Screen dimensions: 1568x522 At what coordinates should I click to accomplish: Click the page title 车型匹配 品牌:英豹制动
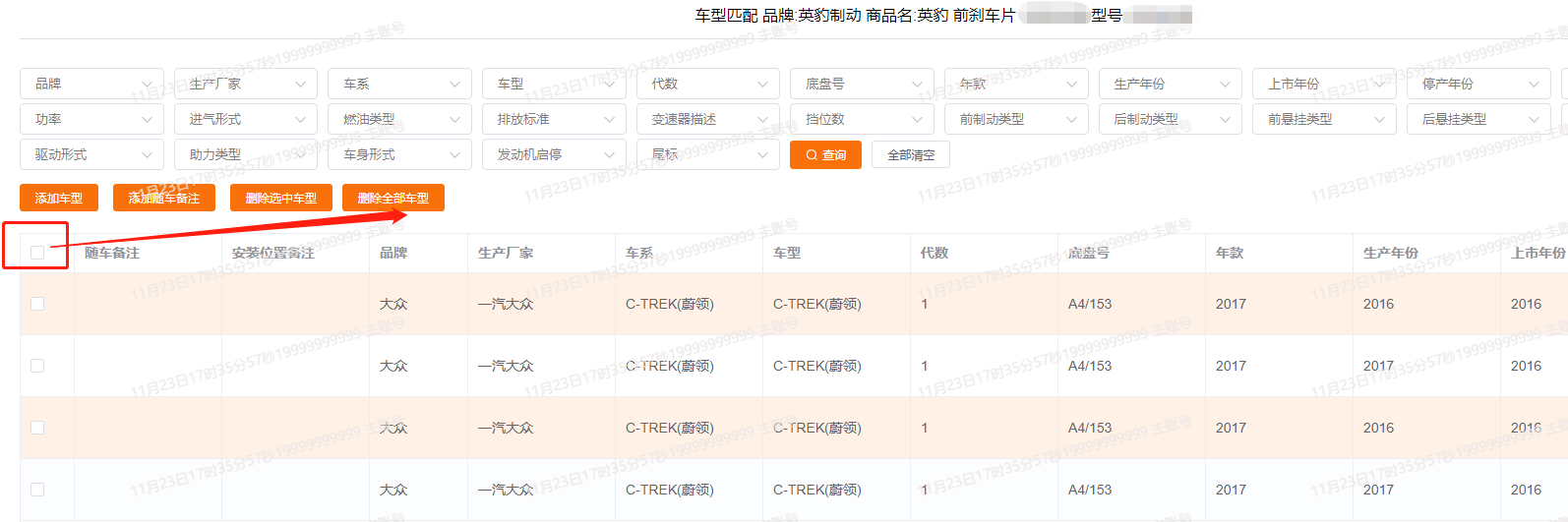778,15
